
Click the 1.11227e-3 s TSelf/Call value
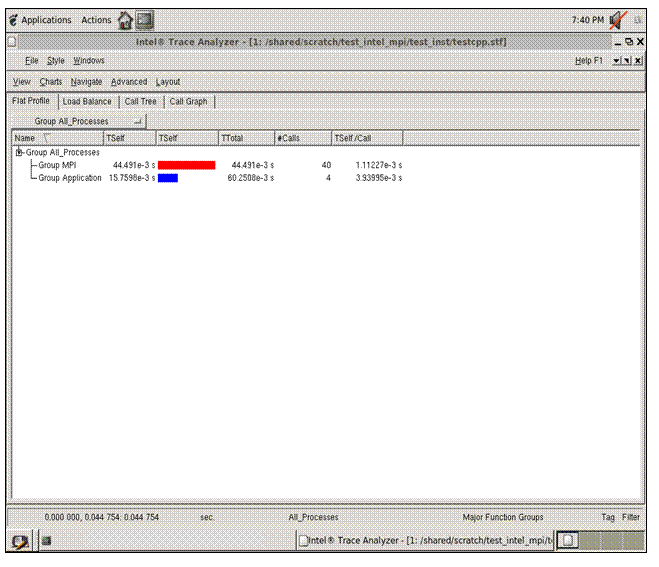(379, 165)
